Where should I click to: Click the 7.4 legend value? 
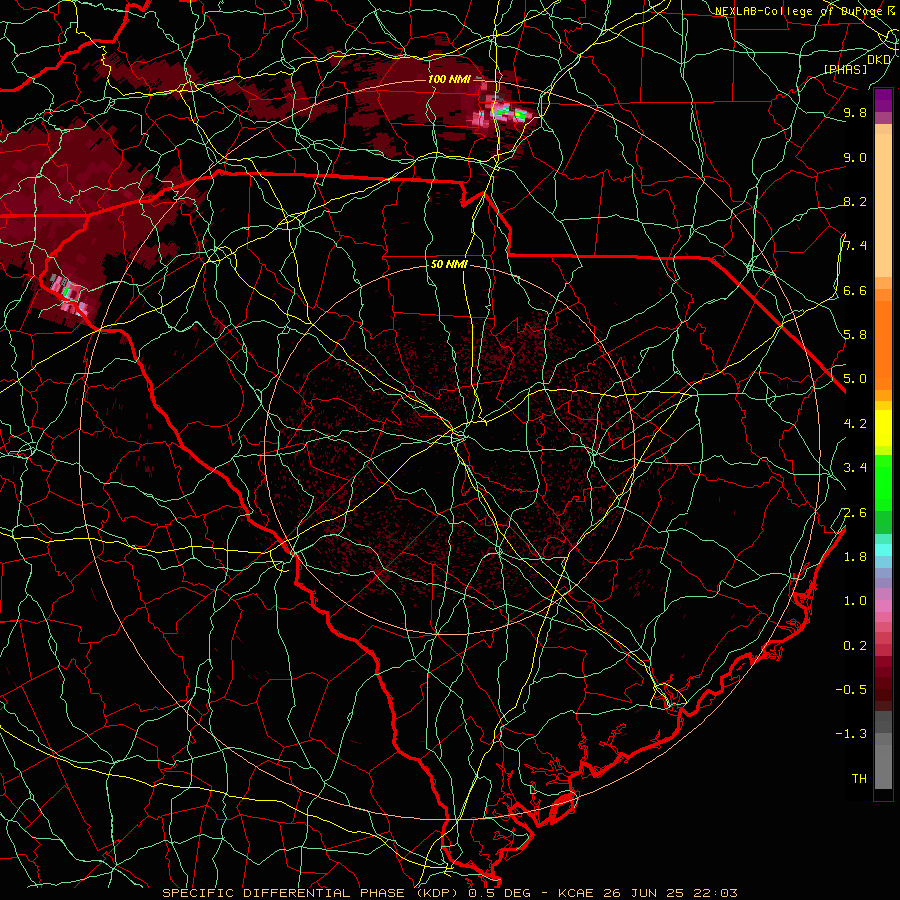[855, 246]
